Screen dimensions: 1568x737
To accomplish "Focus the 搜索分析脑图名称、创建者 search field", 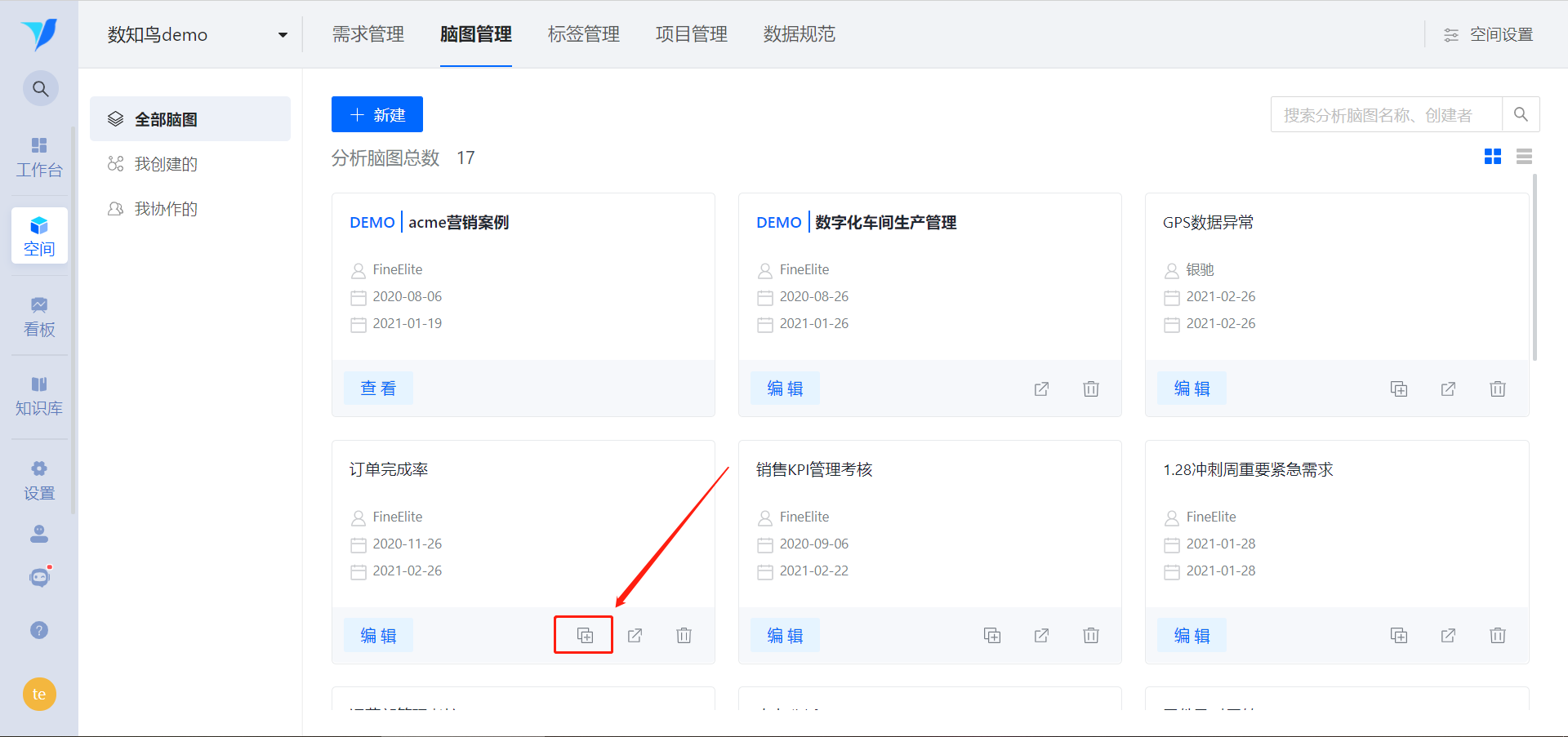I will 1387,114.
